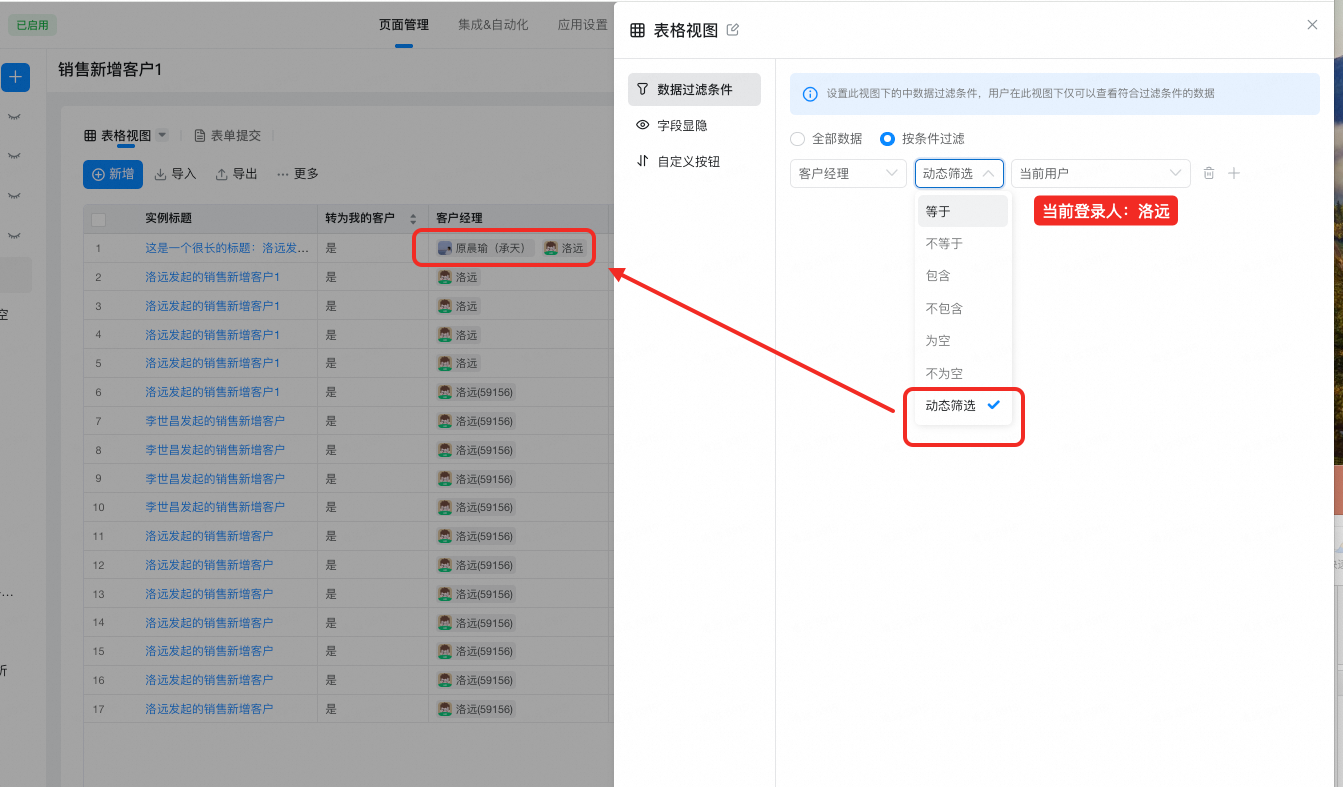Close the 表格视图 settings panel
Screen dimensions: 1343x787
click(x=1312, y=25)
